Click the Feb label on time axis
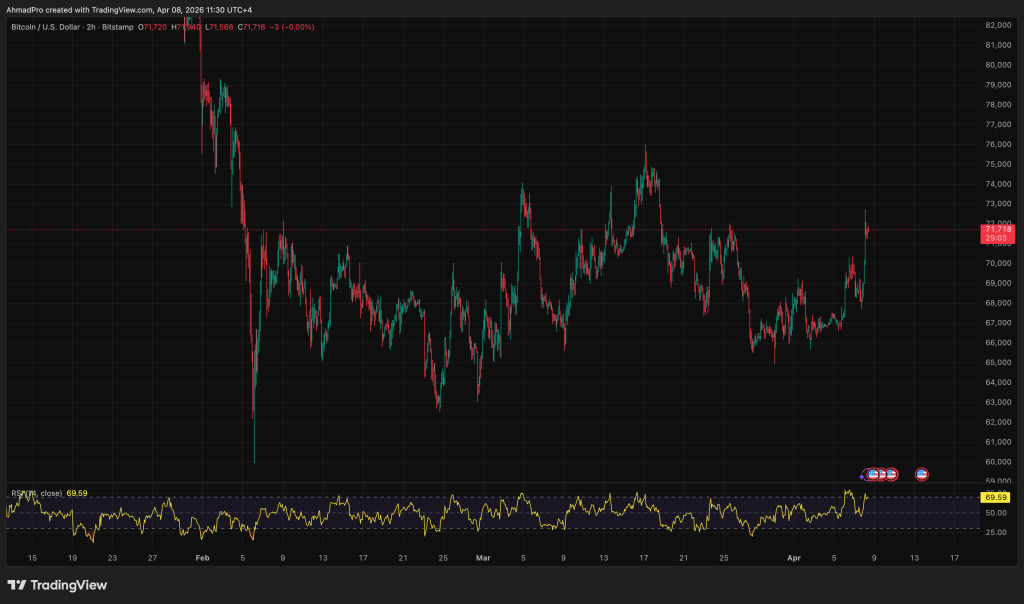Viewport: 1024px width, 604px height. coord(202,558)
